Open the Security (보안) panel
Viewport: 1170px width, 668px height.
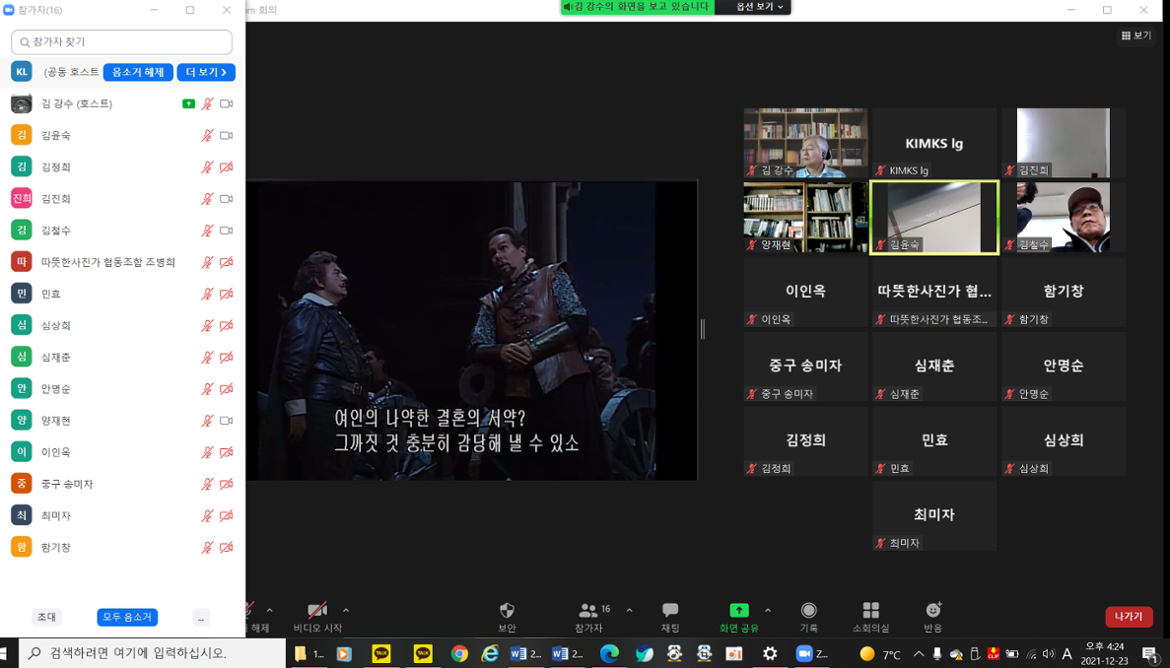pyautogui.click(x=507, y=615)
